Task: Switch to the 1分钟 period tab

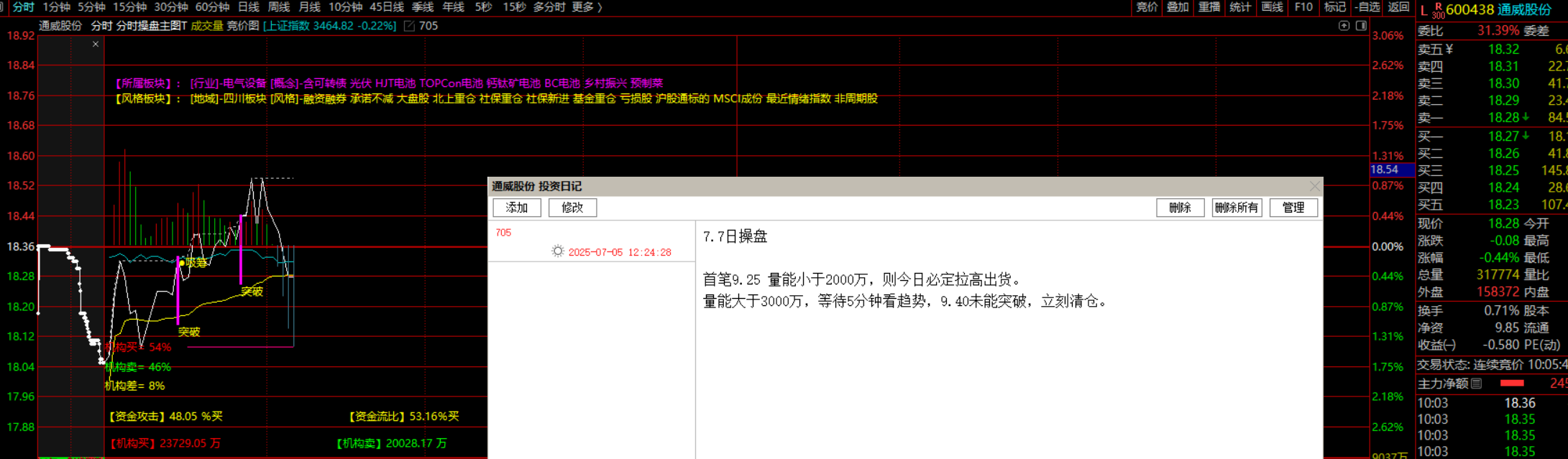Action: (56, 7)
